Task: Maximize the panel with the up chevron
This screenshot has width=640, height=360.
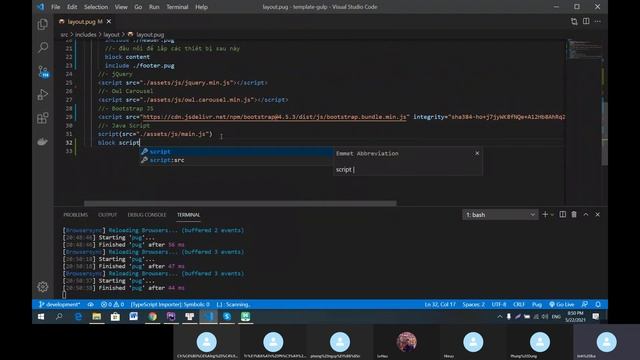Action: (586, 214)
